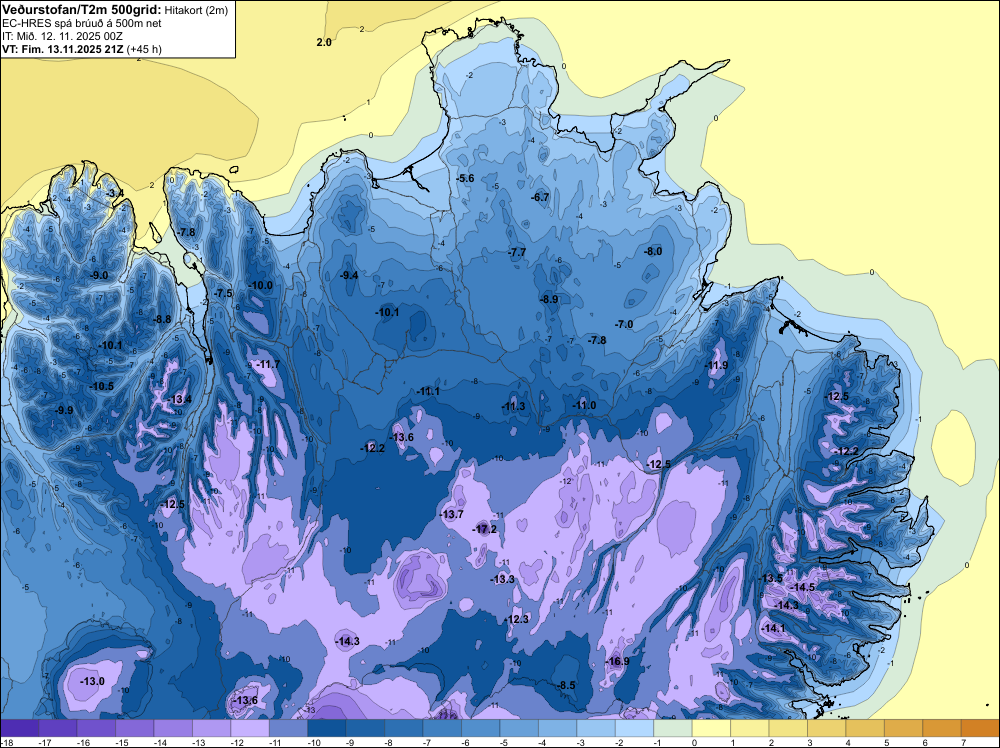Click the legend swatch labeled -6
Viewport: 1000px width, 748px height.
coord(480,728)
